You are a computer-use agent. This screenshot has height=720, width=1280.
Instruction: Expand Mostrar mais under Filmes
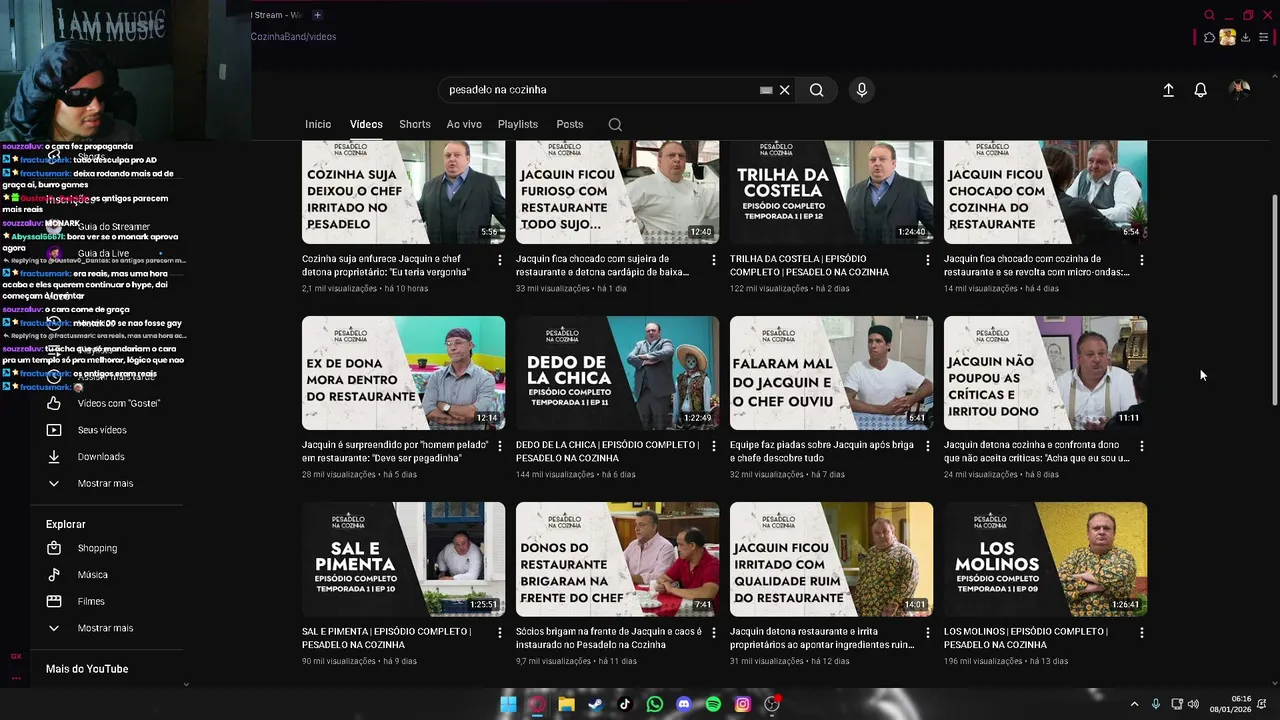coord(105,628)
